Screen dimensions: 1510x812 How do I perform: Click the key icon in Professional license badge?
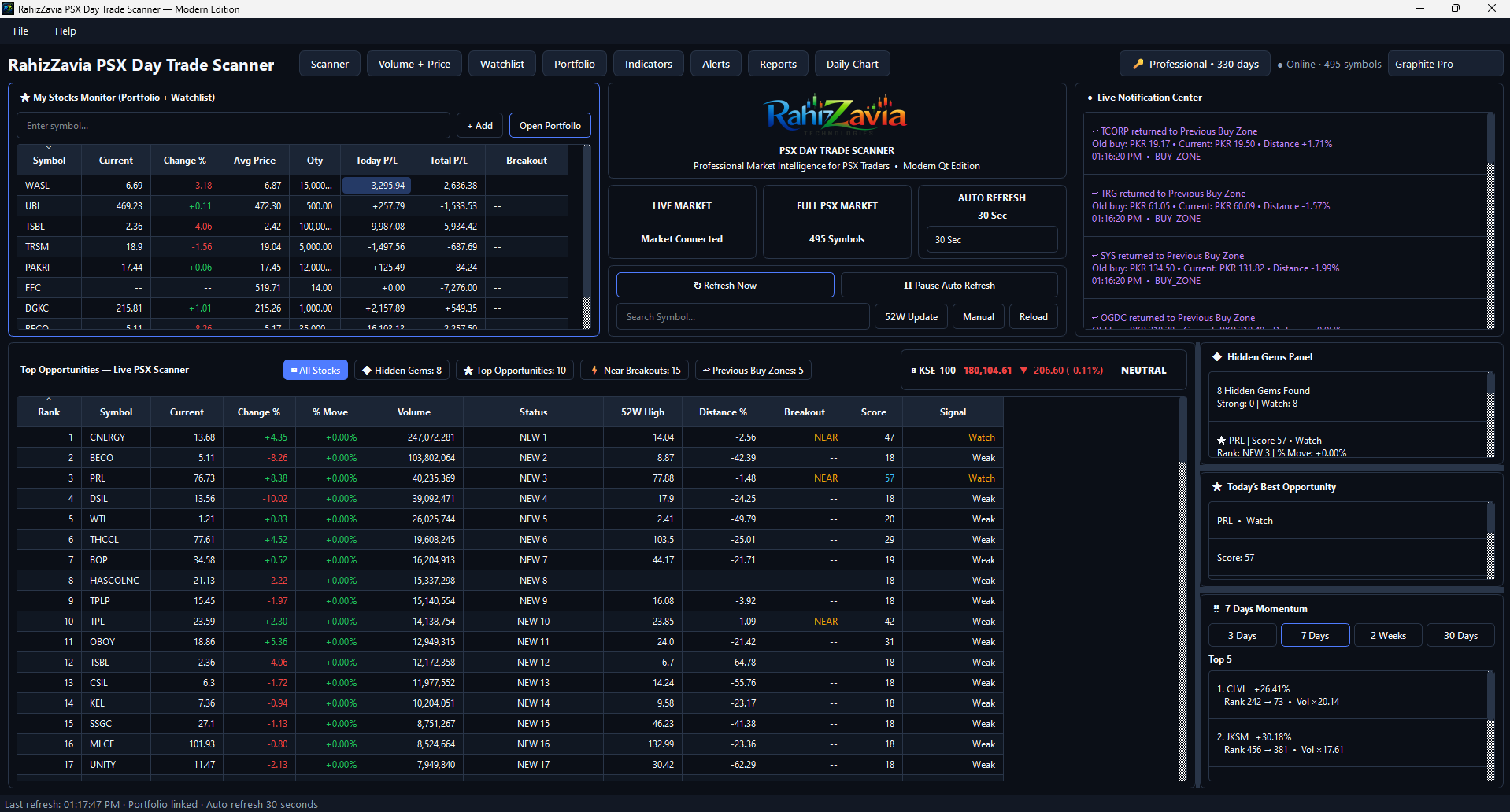(x=1138, y=65)
